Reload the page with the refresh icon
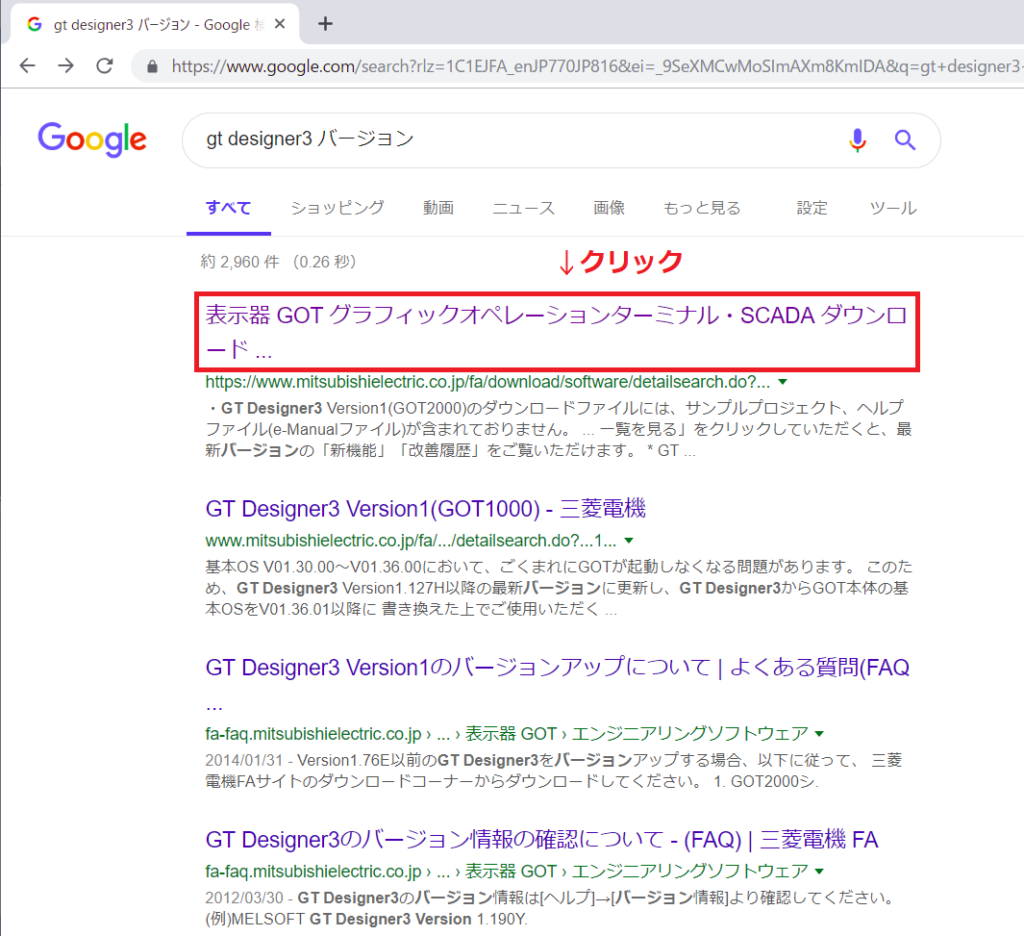 104,65
